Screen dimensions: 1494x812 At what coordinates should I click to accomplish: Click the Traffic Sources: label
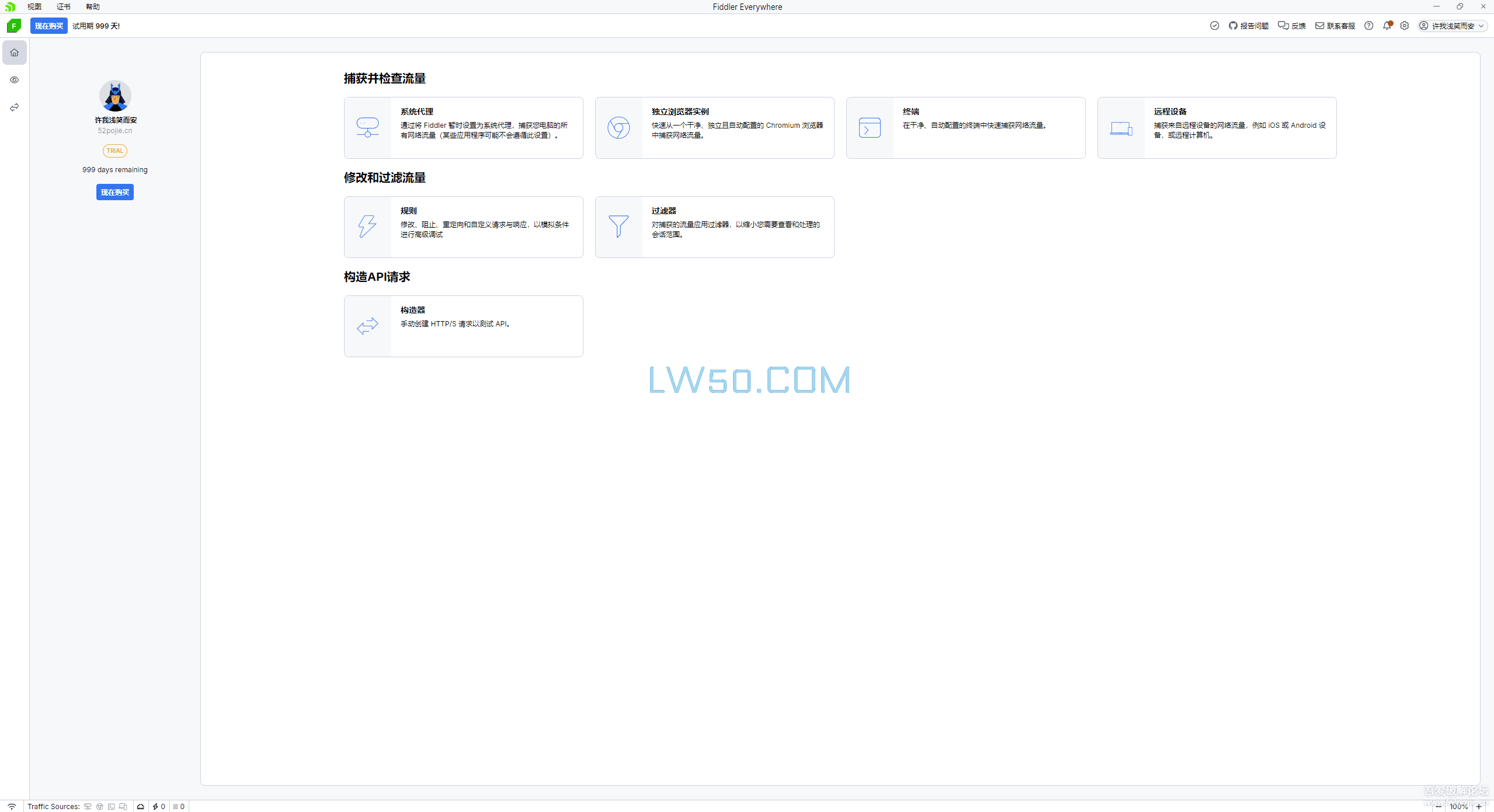[54, 806]
